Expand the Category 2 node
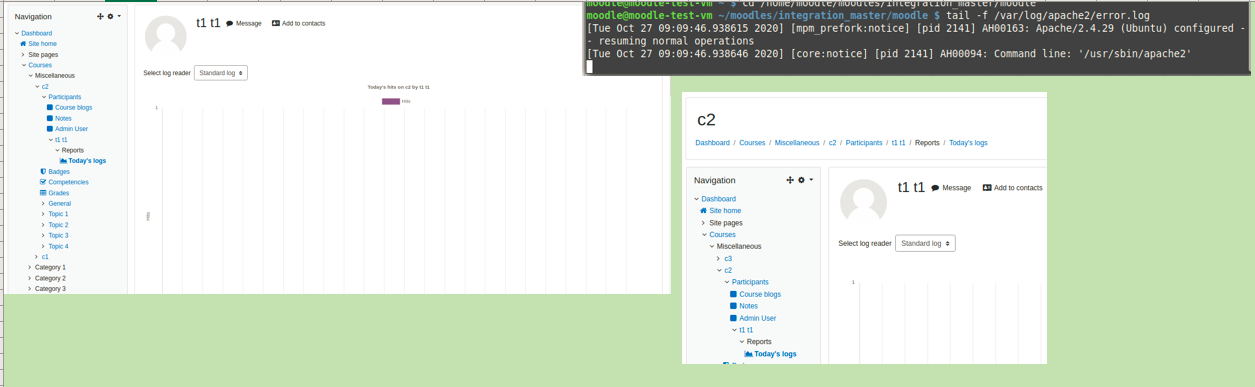The image size is (1255, 387). click(30, 278)
